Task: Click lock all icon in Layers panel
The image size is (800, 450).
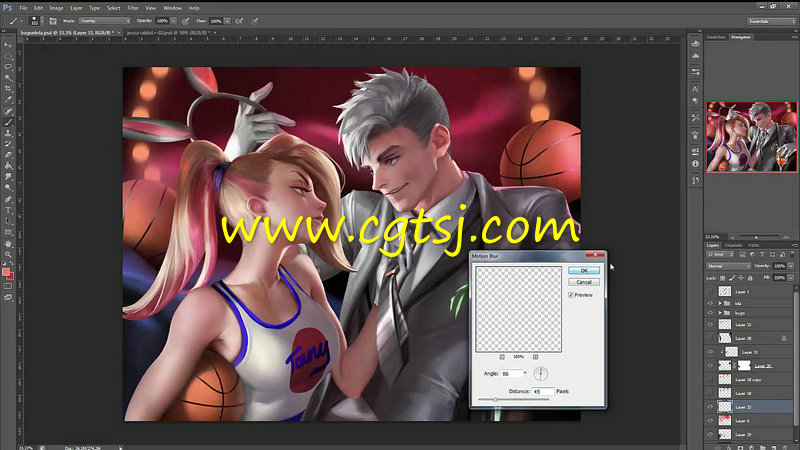Action: click(x=750, y=278)
